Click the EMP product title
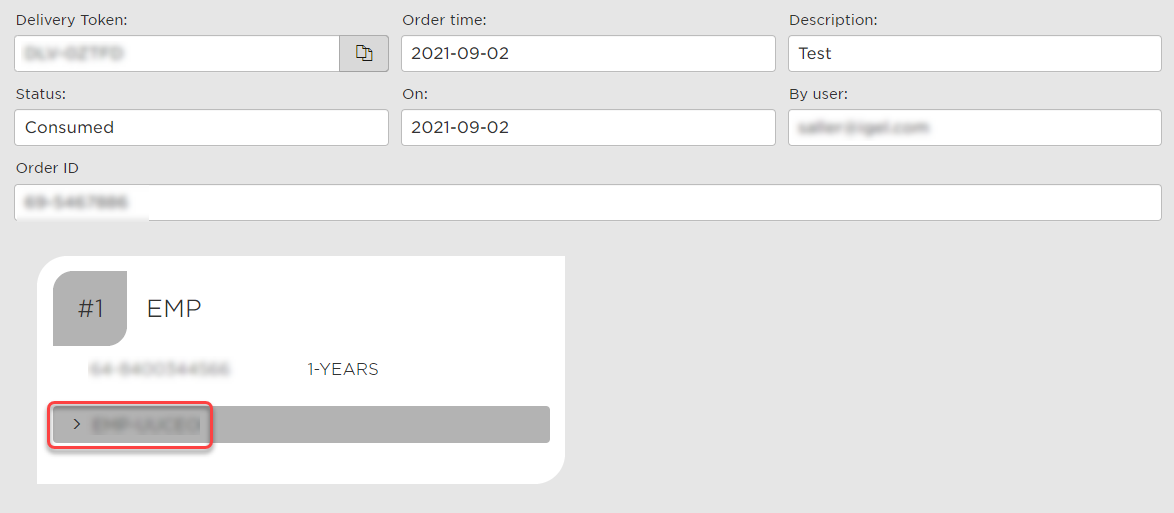Viewport: 1174px width, 513px height. 174,308
